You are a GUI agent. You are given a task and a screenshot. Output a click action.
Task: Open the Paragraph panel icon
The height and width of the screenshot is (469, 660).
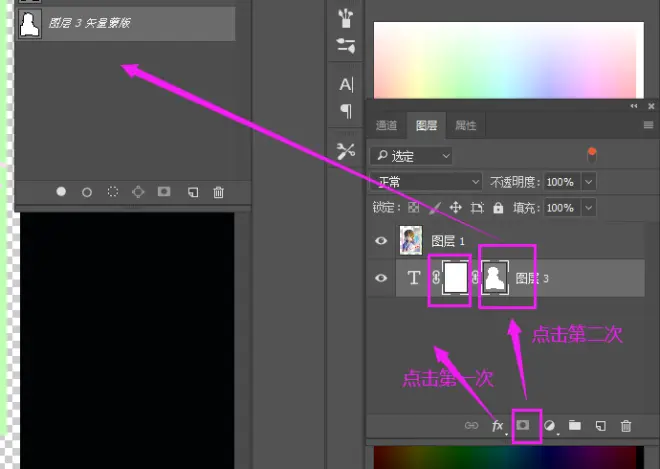click(346, 111)
